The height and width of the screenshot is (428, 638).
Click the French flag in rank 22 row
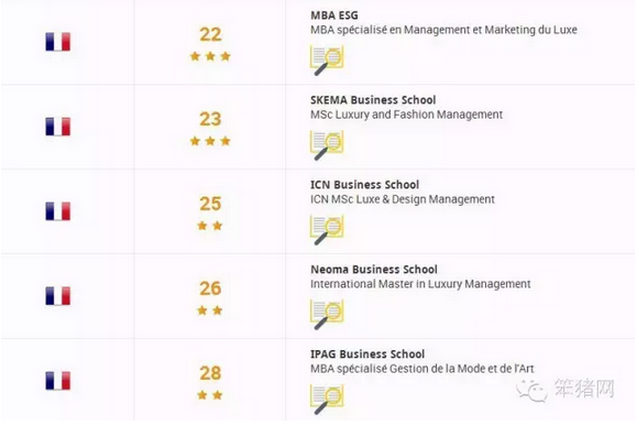tap(58, 41)
